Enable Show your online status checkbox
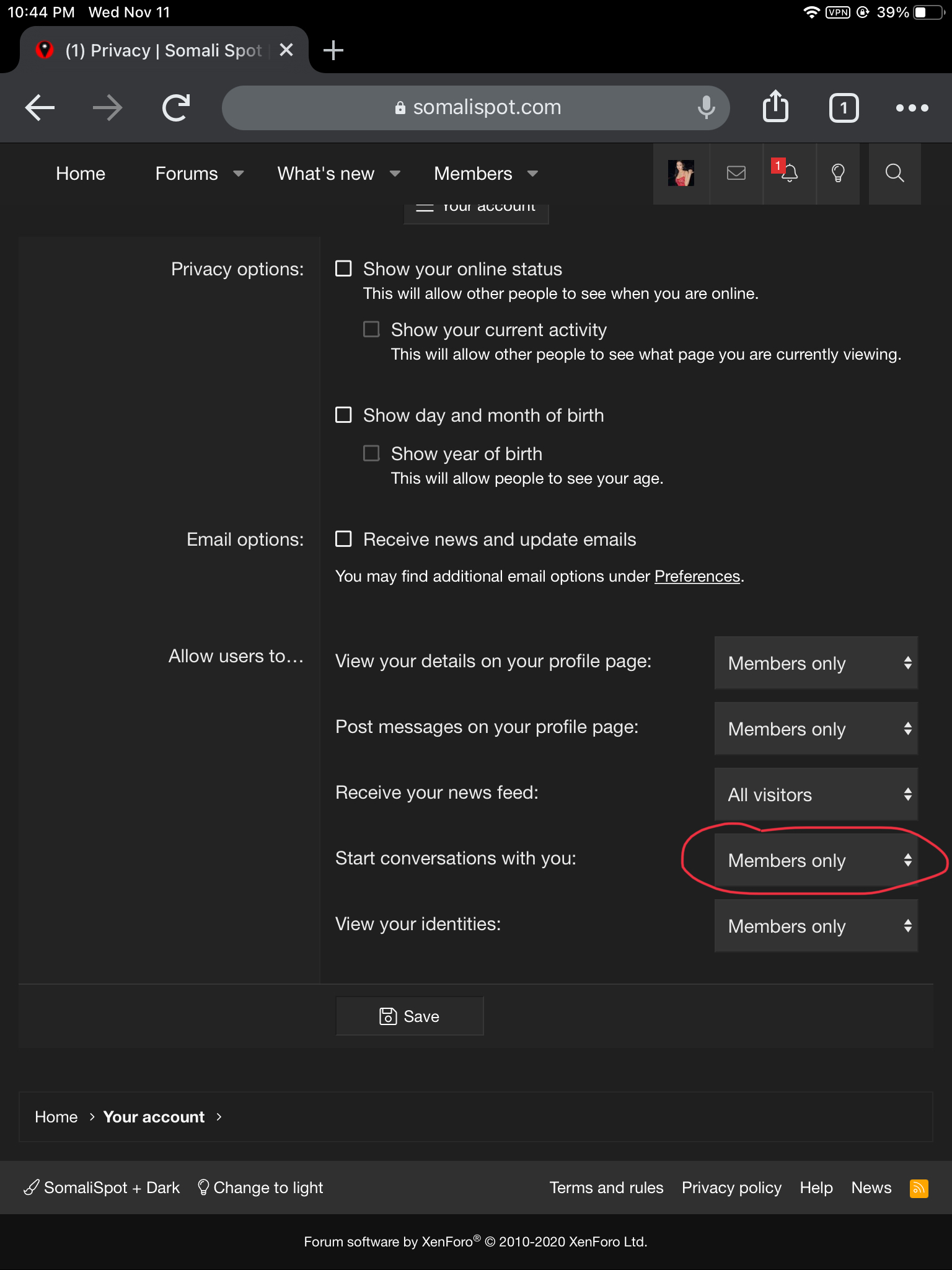The height and width of the screenshot is (1270, 952). (343, 269)
